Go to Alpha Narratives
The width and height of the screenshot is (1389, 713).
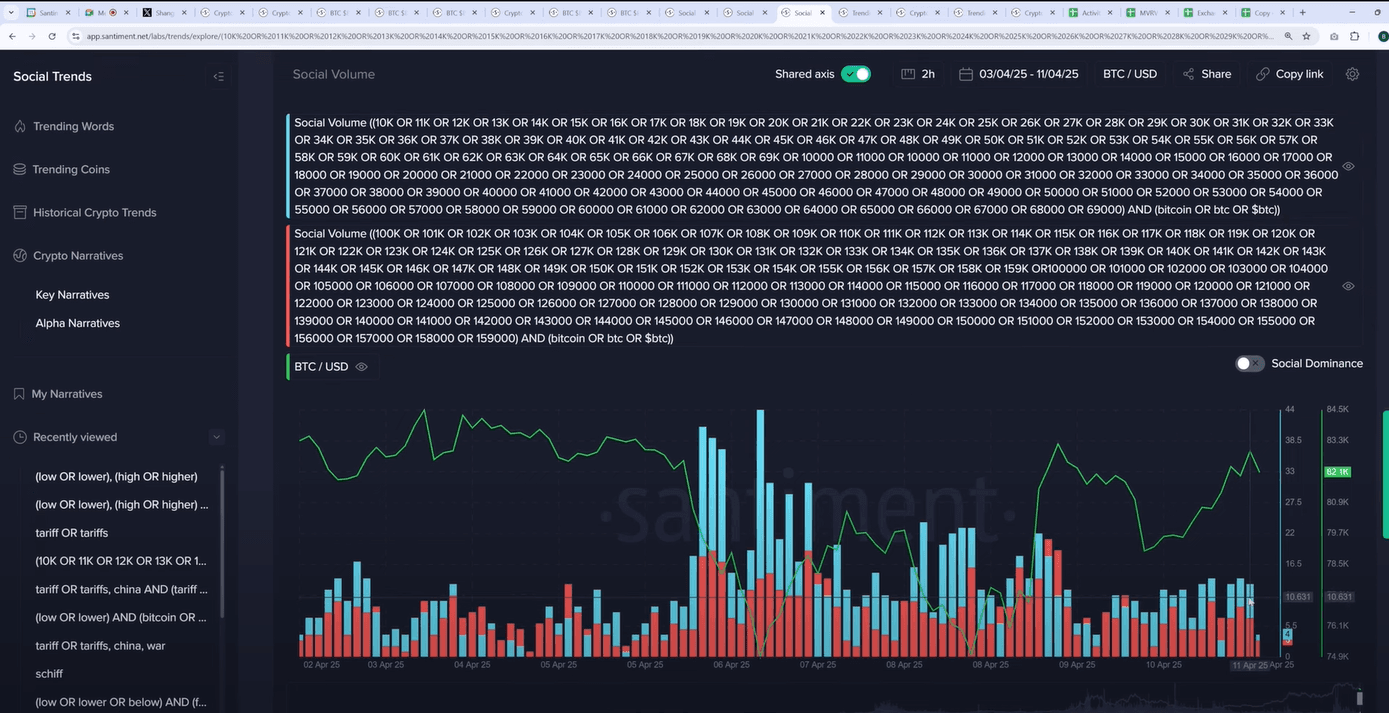[77, 323]
